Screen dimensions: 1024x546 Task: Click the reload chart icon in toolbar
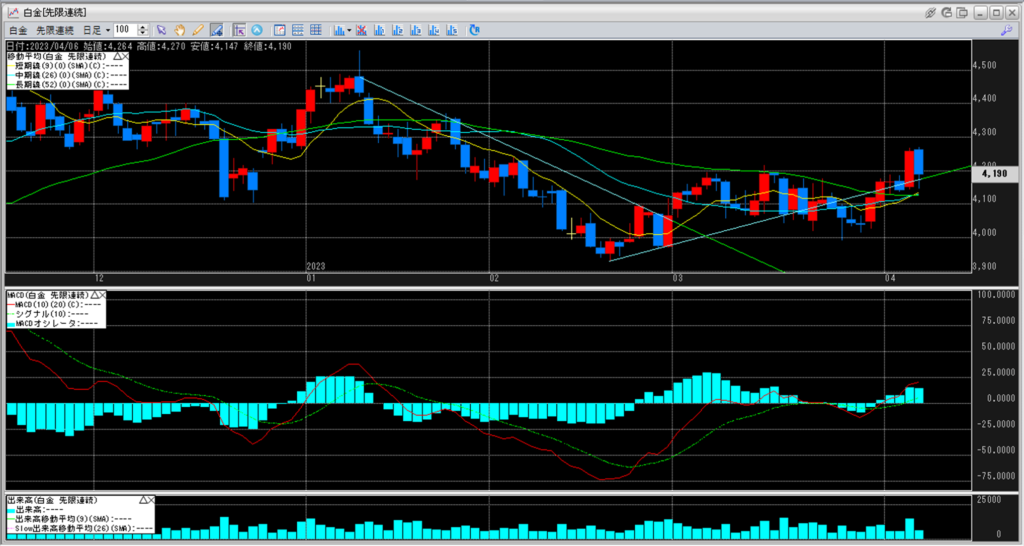click(473, 30)
